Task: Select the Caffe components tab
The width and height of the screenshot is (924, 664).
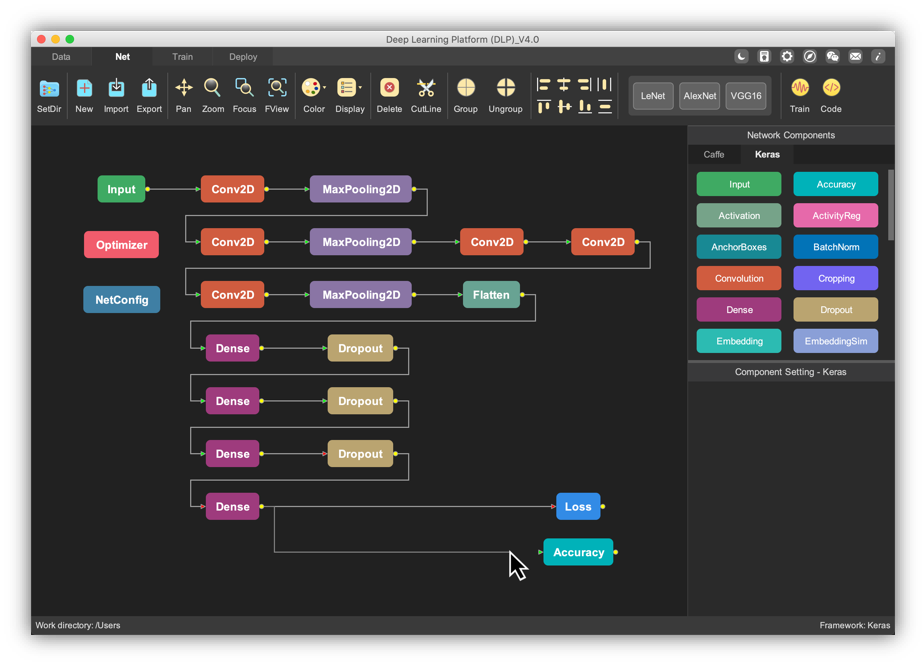Action: click(x=714, y=155)
